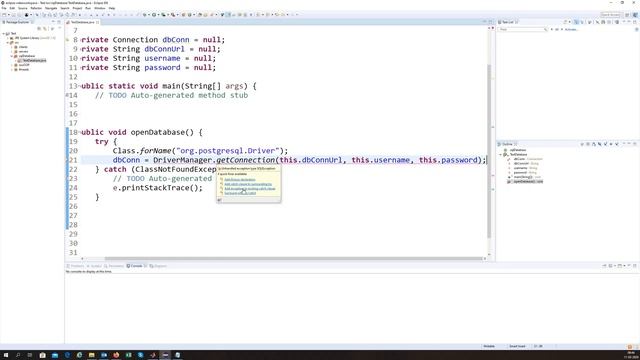This screenshot has height=360, width=640.
Task: Open Windows taskbar search
Action: (18, 355)
